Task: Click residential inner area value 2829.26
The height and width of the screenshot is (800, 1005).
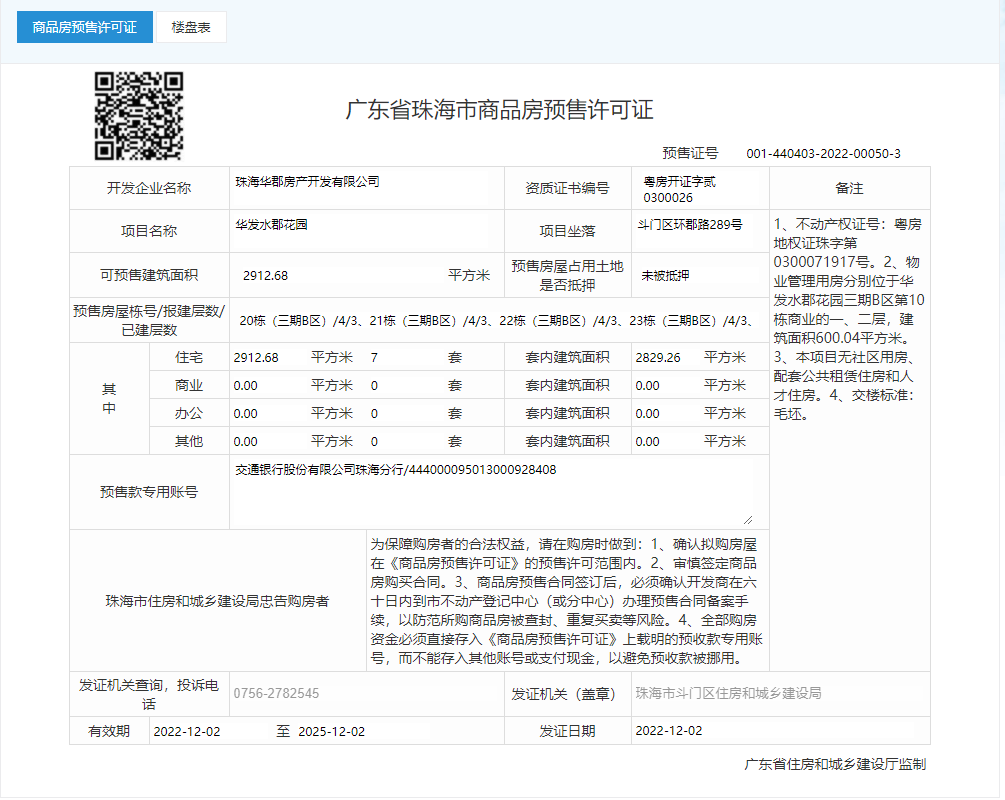Action: tap(657, 357)
